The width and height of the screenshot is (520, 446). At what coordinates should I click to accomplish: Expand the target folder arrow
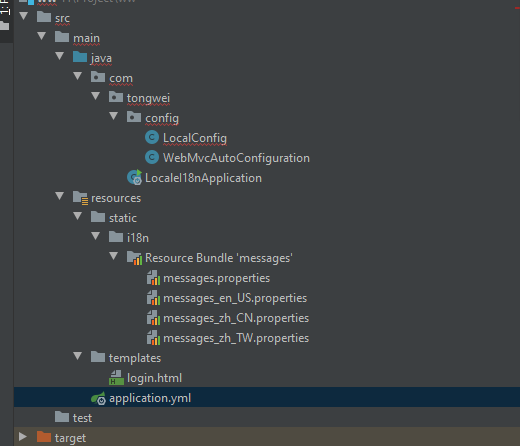pyautogui.click(x=23, y=436)
